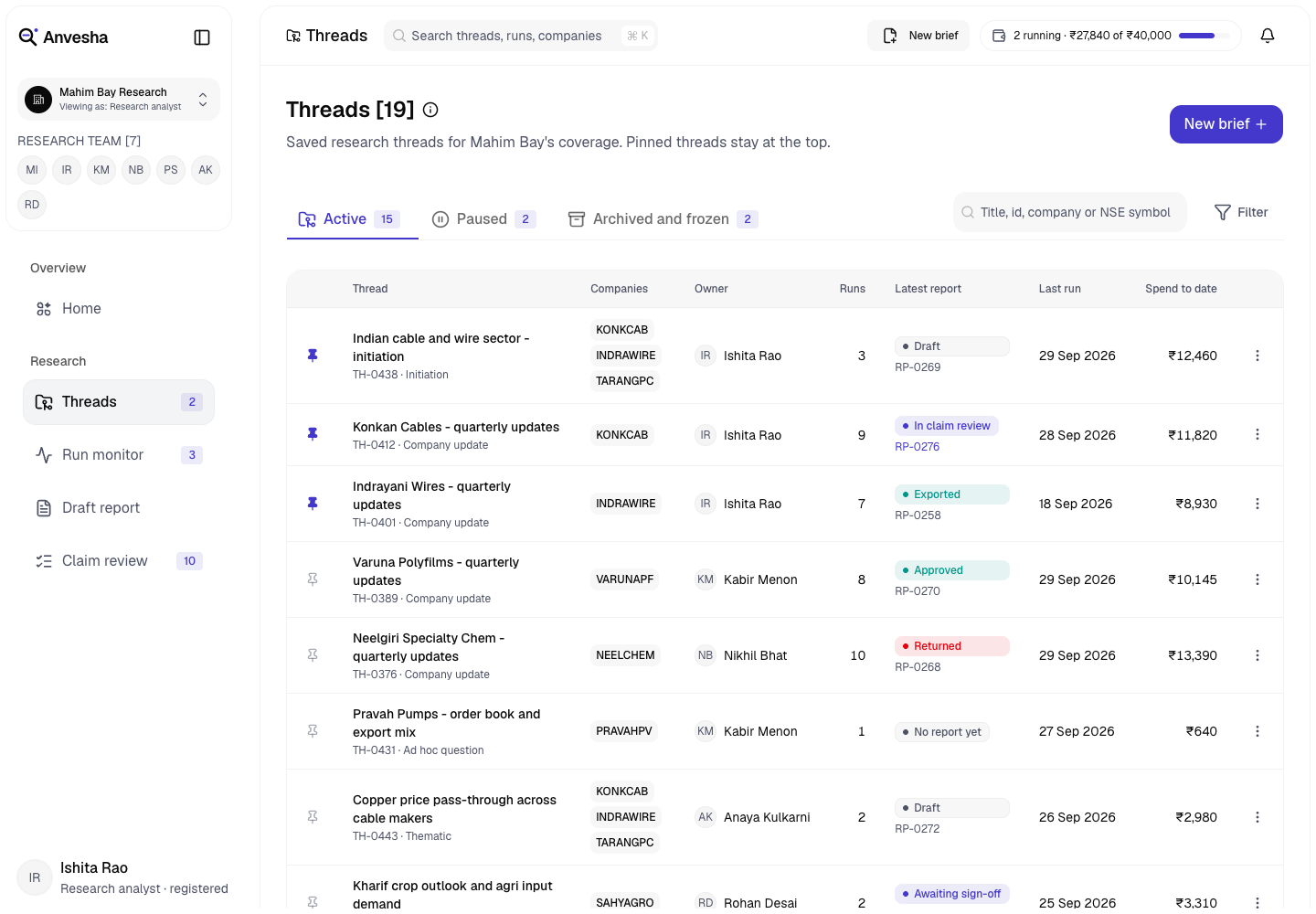Image resolution: width=1316 pixels, height=914 pixels.
Task: Open report link RP-0276
Action: [917, 447]
